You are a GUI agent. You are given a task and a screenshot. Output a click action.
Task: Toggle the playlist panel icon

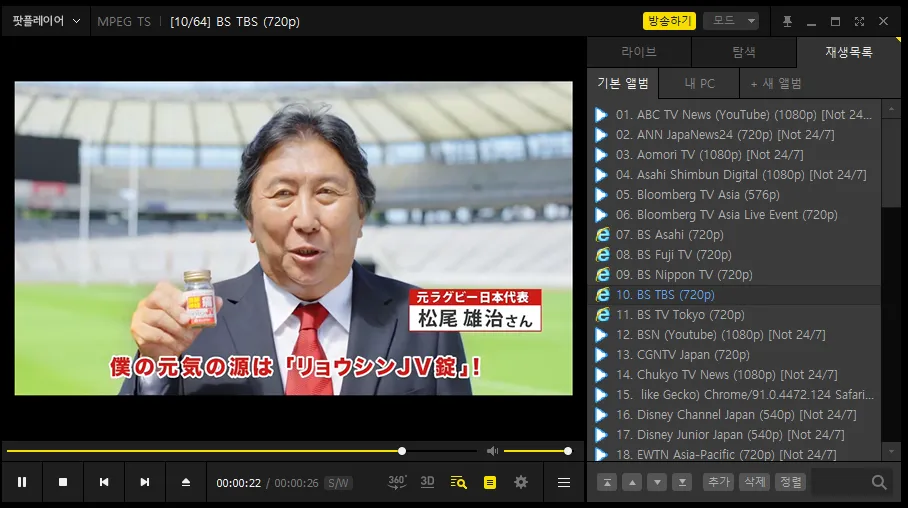click(x=490, y=482)
